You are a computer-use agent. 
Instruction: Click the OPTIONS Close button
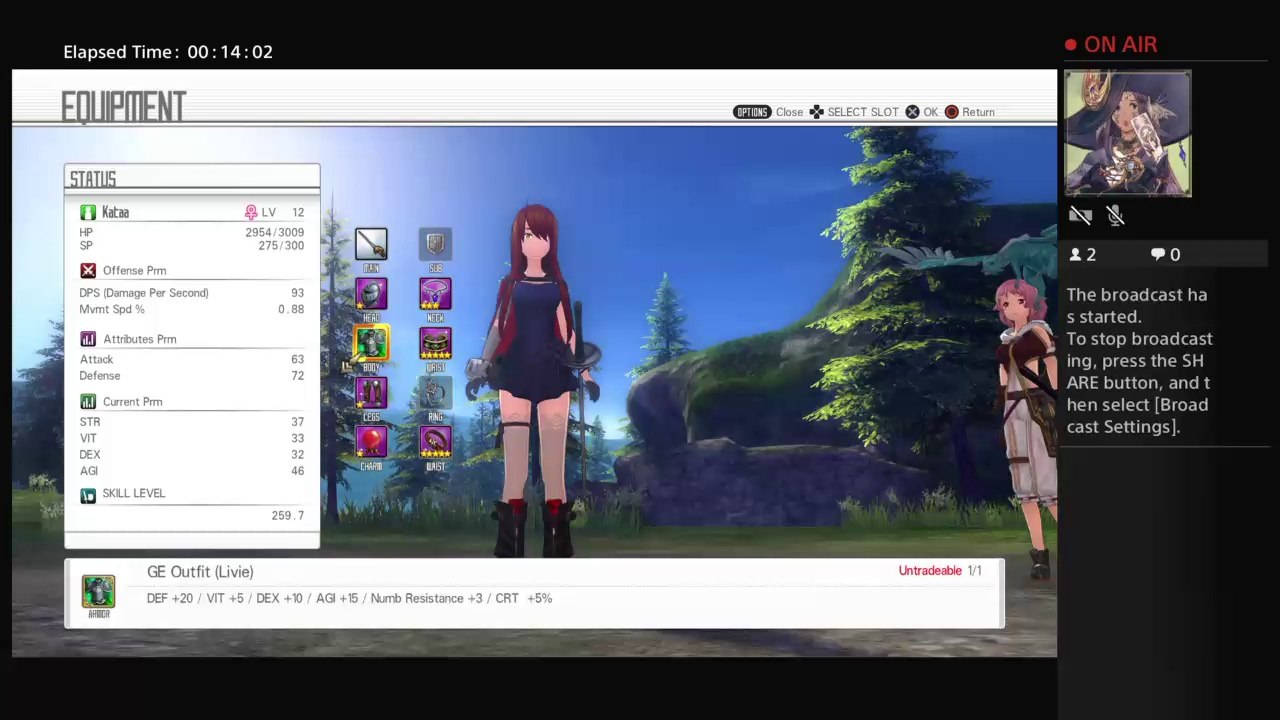[768, 112]
